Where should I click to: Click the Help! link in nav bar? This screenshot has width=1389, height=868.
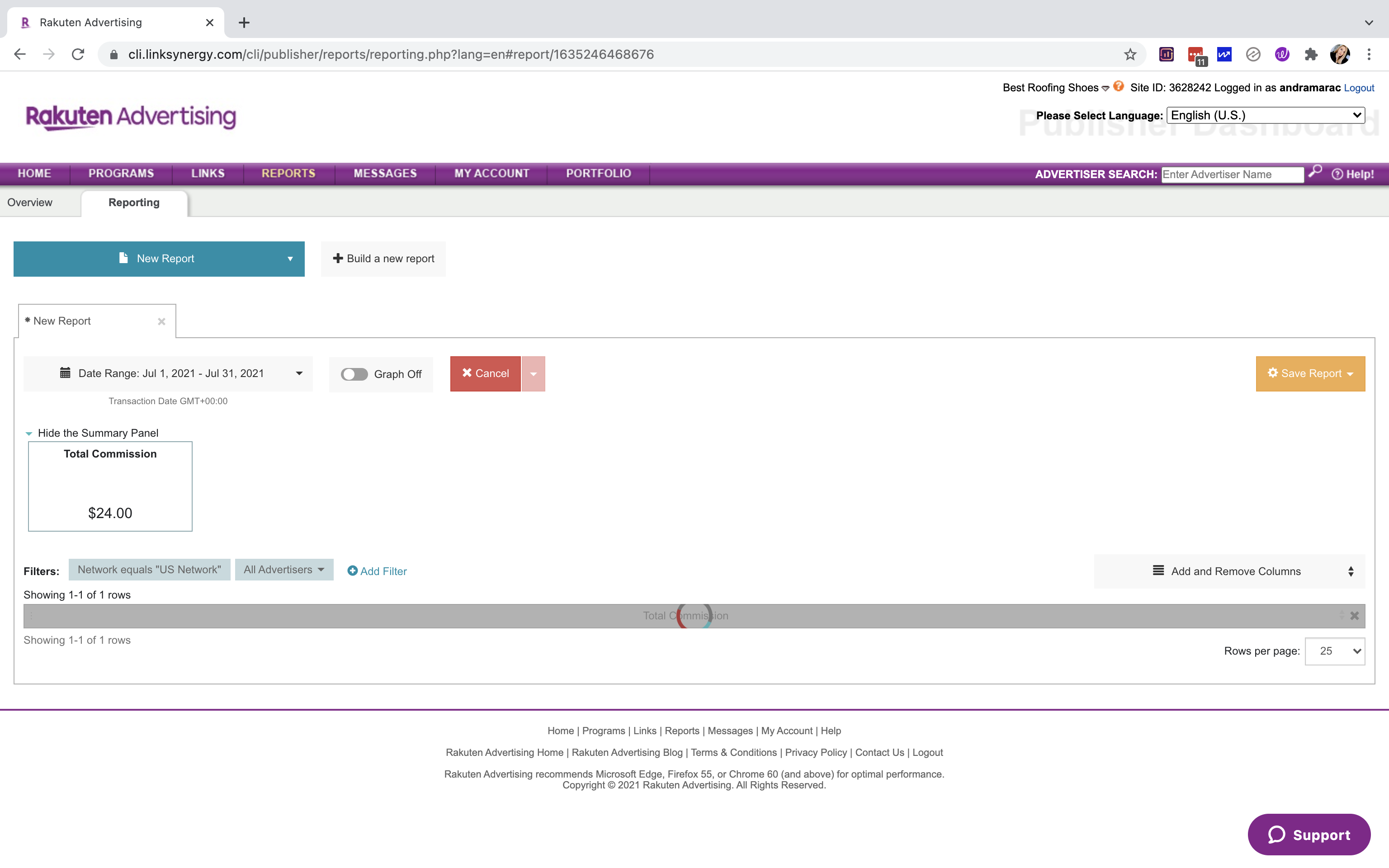pyautogui.click(x=1353, y=174)
